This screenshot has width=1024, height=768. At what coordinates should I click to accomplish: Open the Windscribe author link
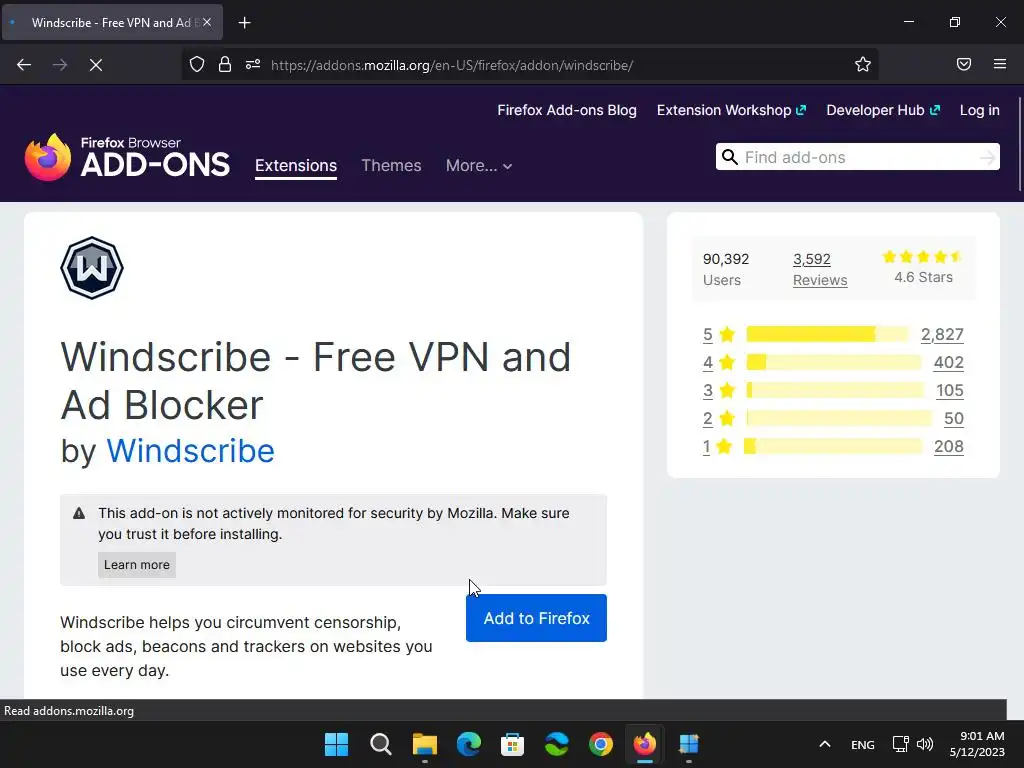pos(190,451)
